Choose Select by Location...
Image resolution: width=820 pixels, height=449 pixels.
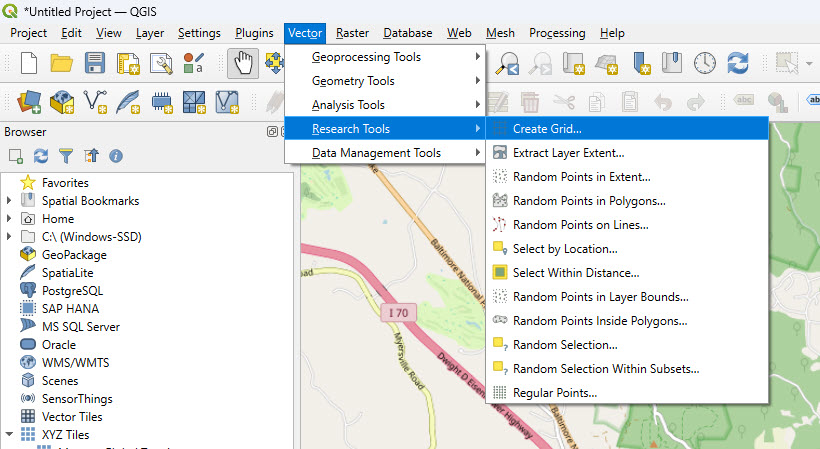pos(627,249)
